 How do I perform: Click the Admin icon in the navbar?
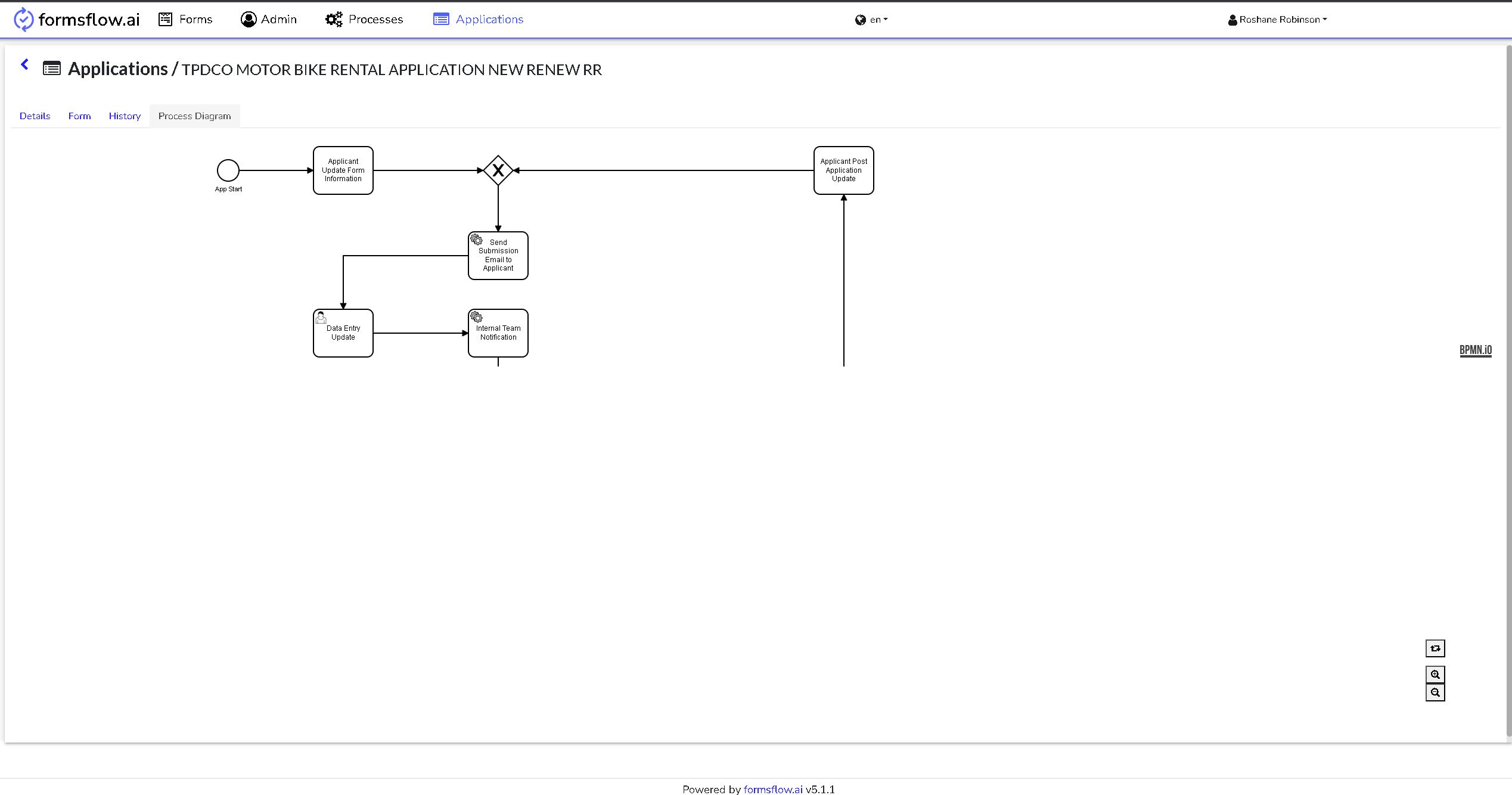point(247,18)
